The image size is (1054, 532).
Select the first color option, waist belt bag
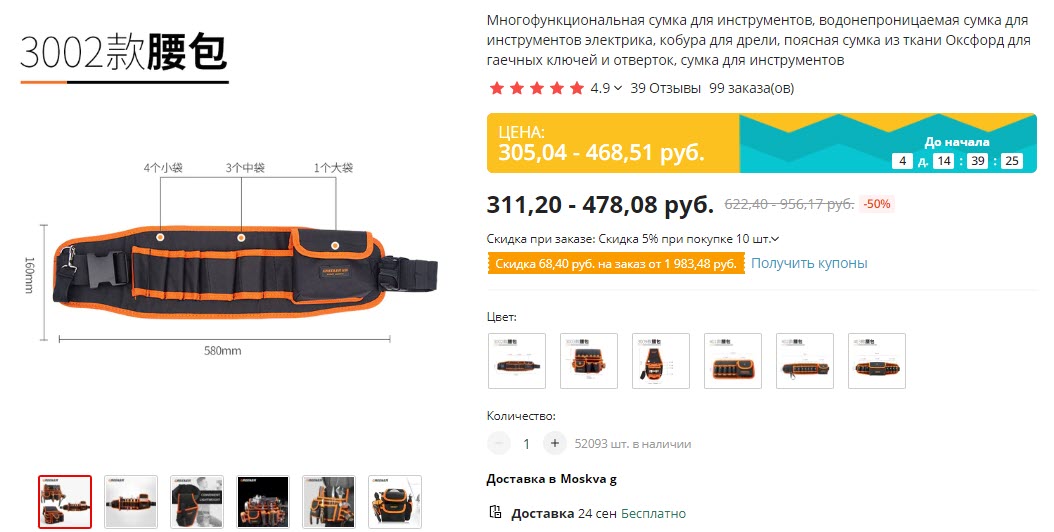517,360
